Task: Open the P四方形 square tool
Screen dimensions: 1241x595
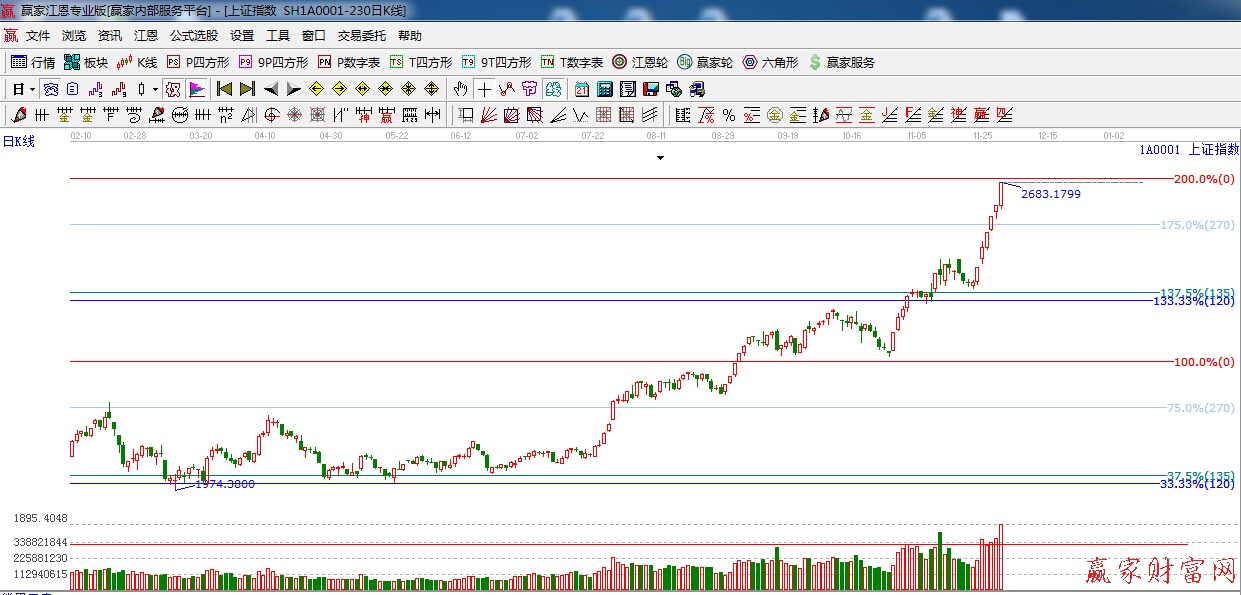Action: 196,62
